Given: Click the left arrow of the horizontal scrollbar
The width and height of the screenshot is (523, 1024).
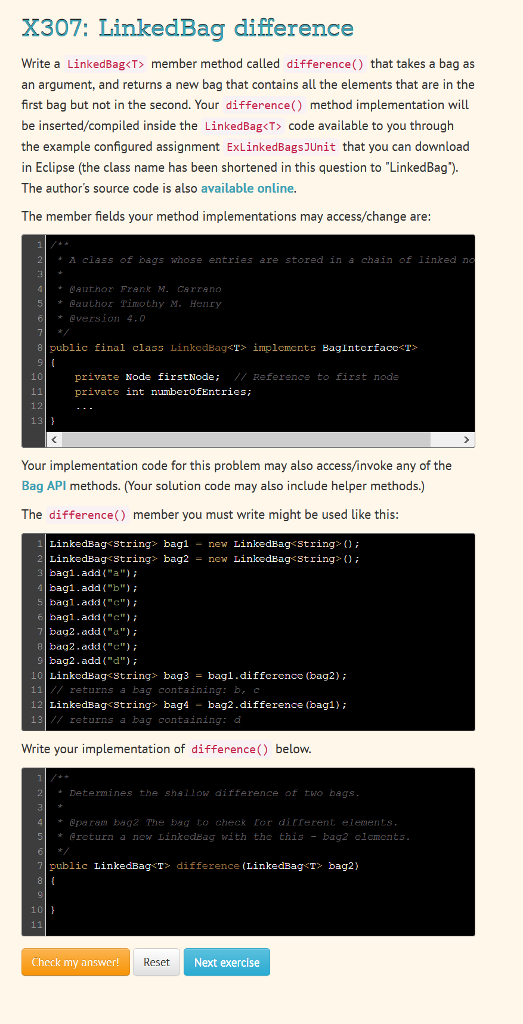Looking at the screenshot, I should 54,440.
